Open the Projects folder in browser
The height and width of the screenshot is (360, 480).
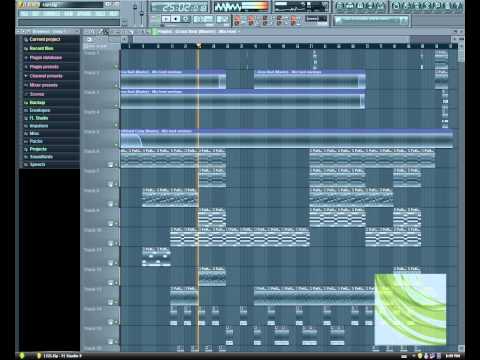pyautogui.click(x=38, y=149)
